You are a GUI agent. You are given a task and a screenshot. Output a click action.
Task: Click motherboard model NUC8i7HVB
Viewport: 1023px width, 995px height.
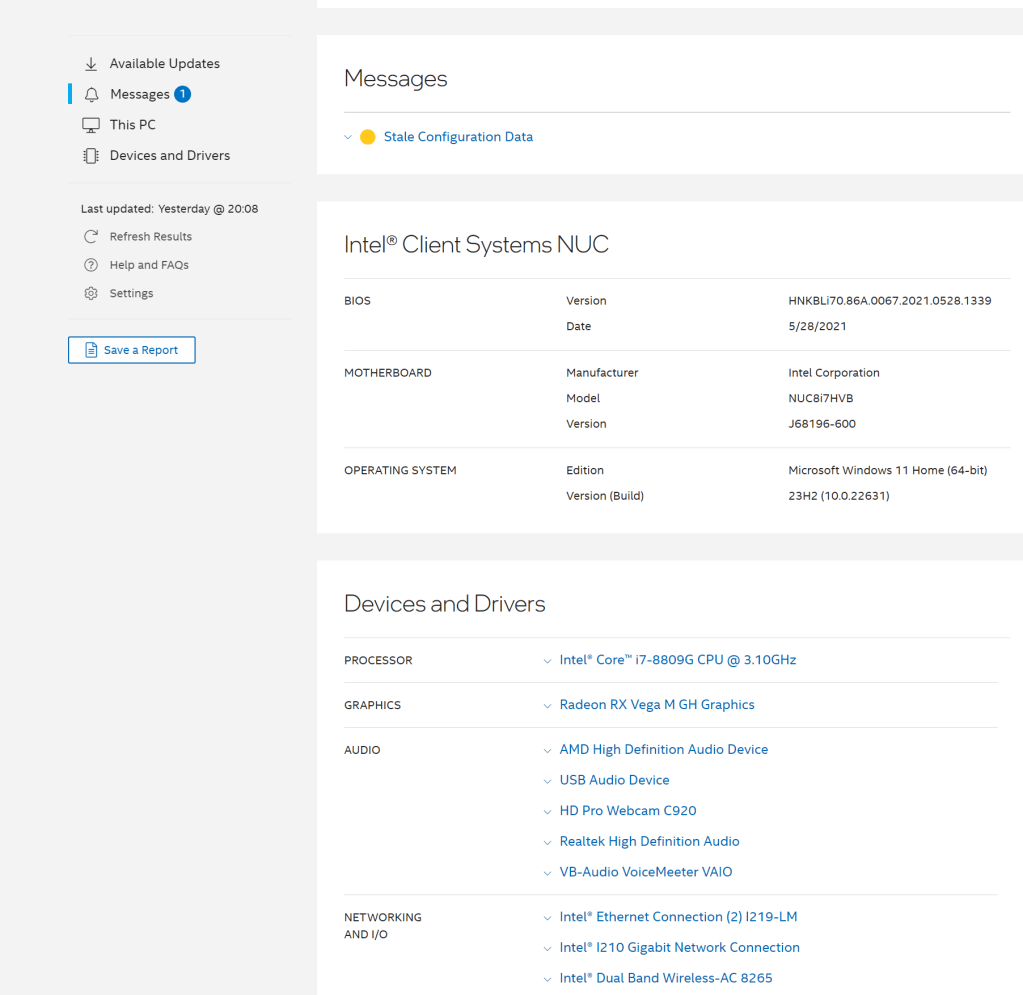click(821, 399)
